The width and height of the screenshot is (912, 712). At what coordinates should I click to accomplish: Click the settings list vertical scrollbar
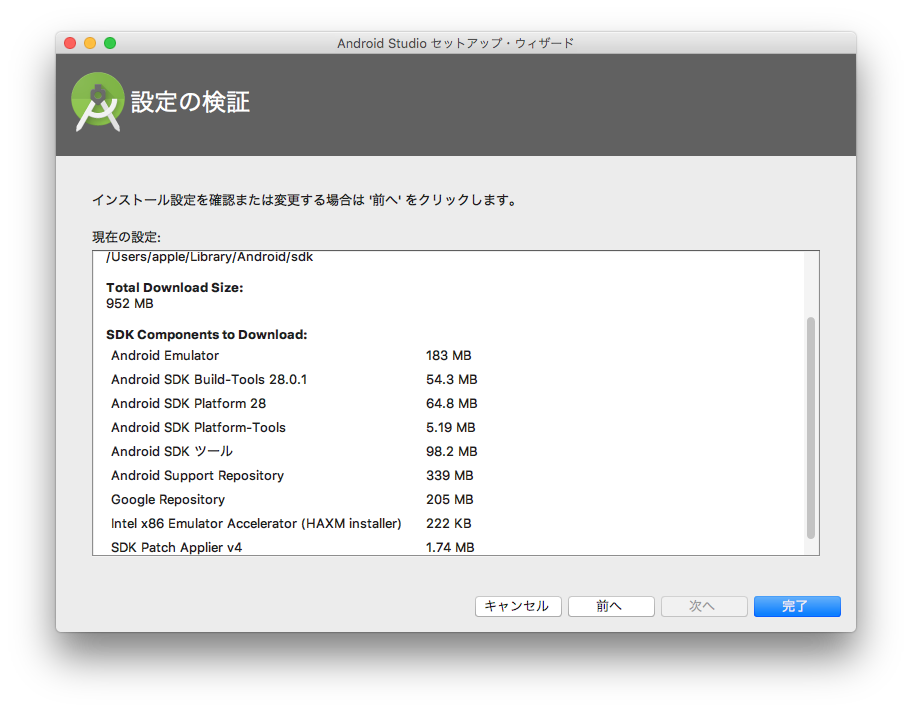[810, 428]
